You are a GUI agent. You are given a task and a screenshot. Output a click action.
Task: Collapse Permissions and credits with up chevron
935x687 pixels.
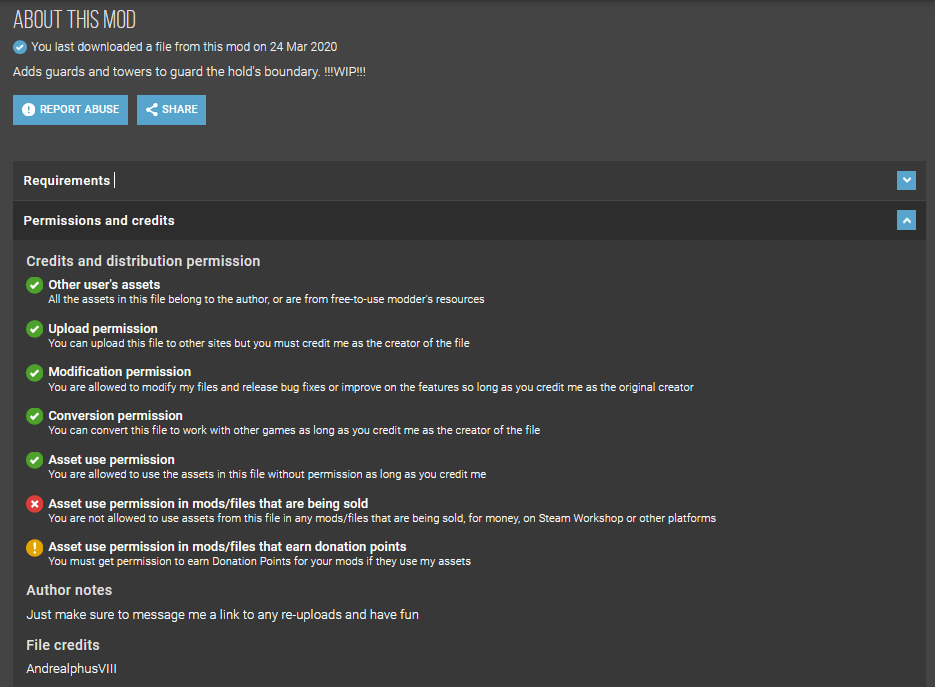[x=906, y=221]
